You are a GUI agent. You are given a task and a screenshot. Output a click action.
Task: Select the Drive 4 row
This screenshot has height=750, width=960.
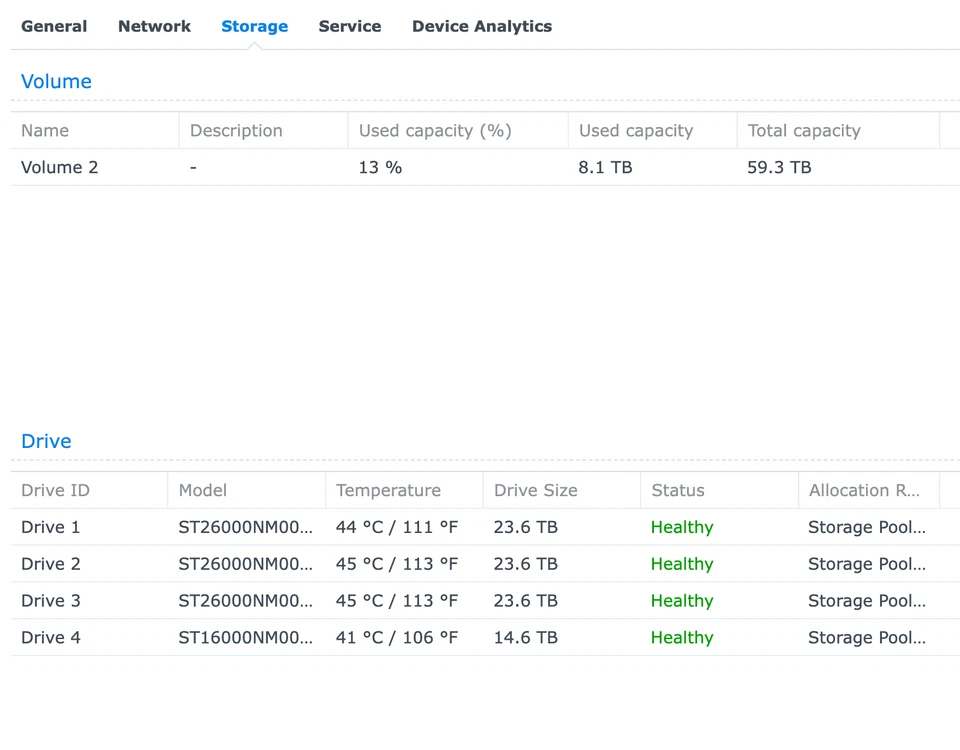coord(50,637)
